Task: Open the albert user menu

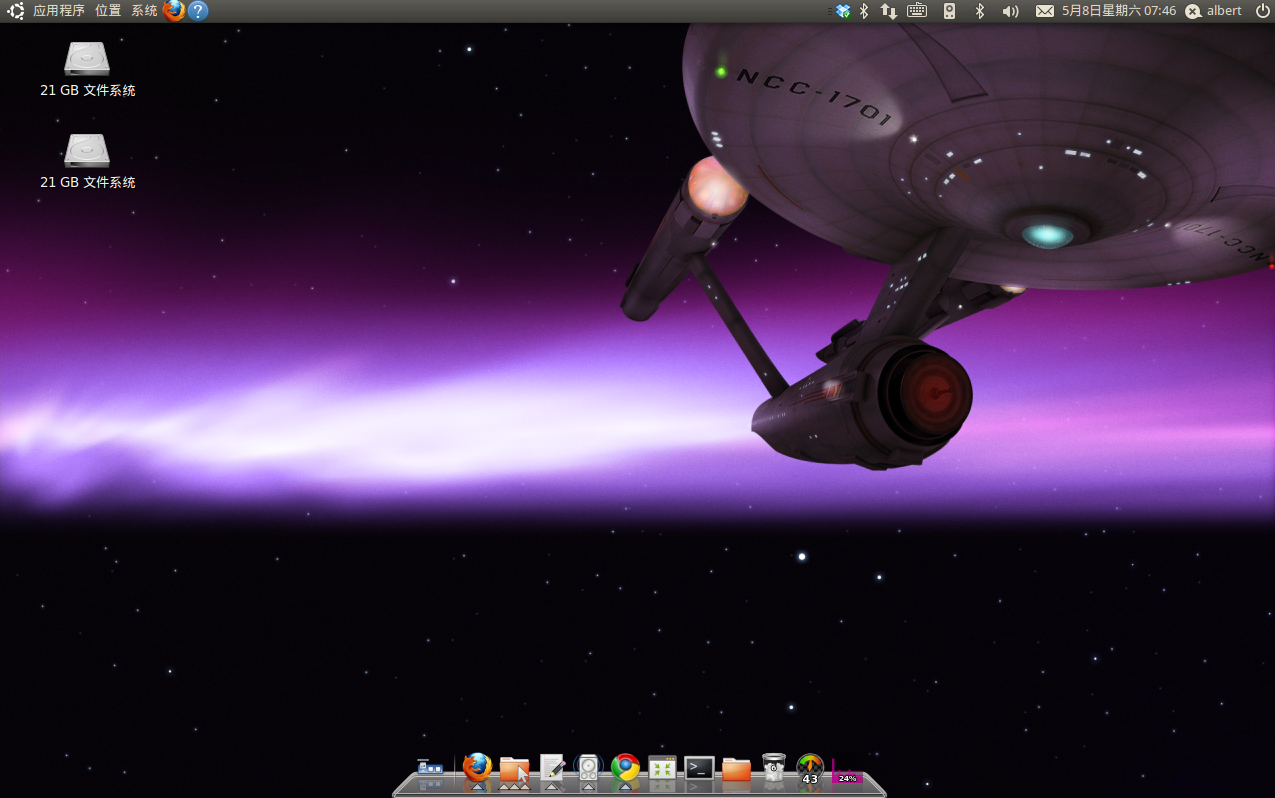Action: click(x=1214, y=11)
